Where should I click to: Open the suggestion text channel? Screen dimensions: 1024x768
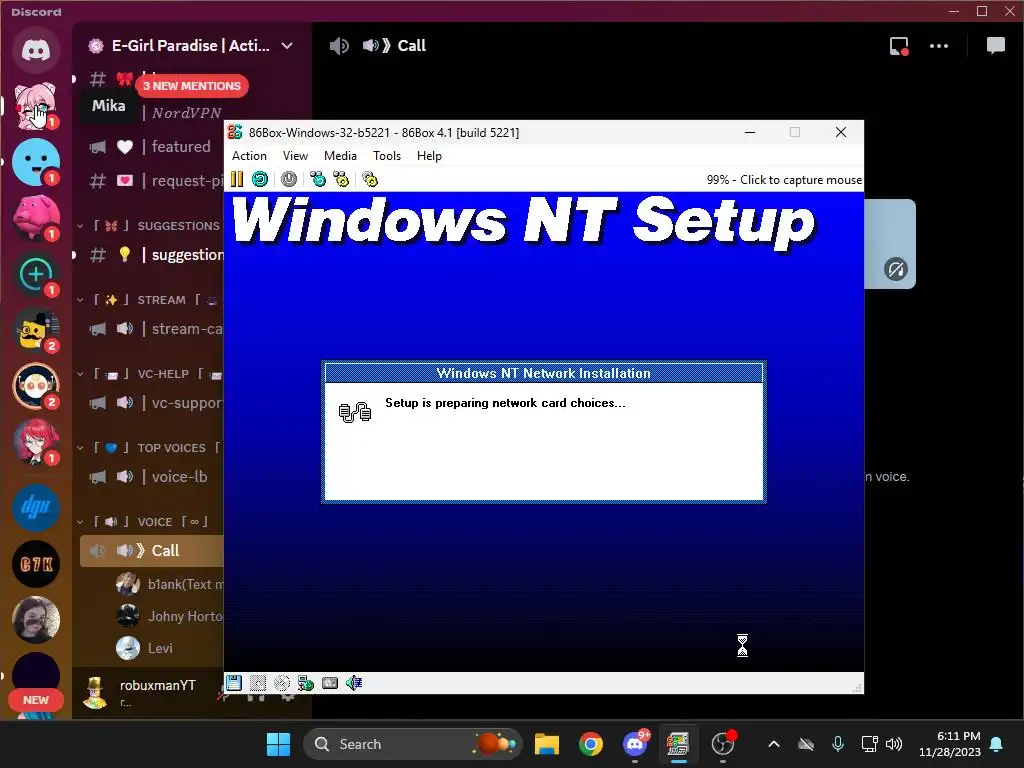(x=152, y=255)
